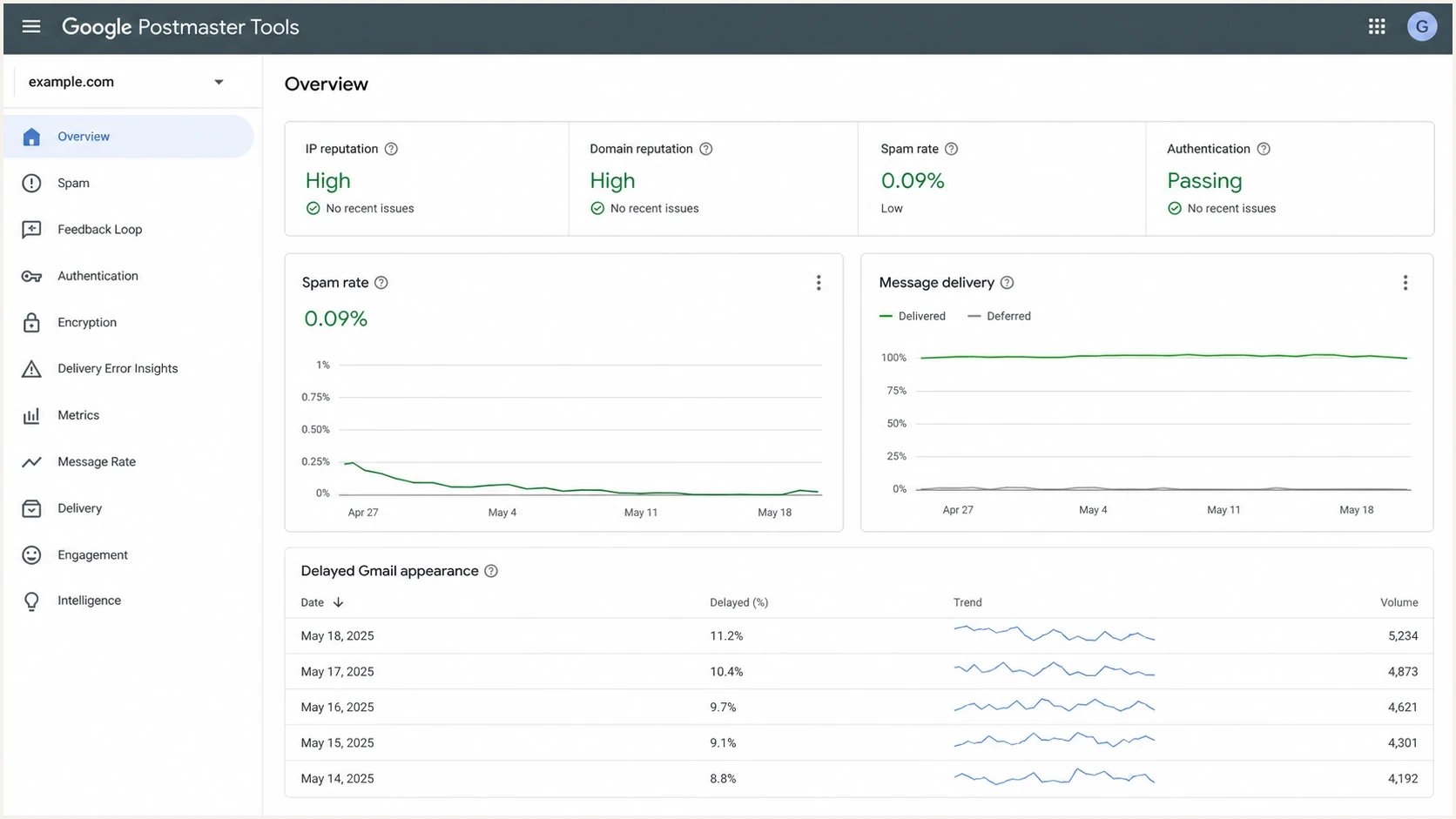Open Engagement page from sidebar

(x=92, y=554)
